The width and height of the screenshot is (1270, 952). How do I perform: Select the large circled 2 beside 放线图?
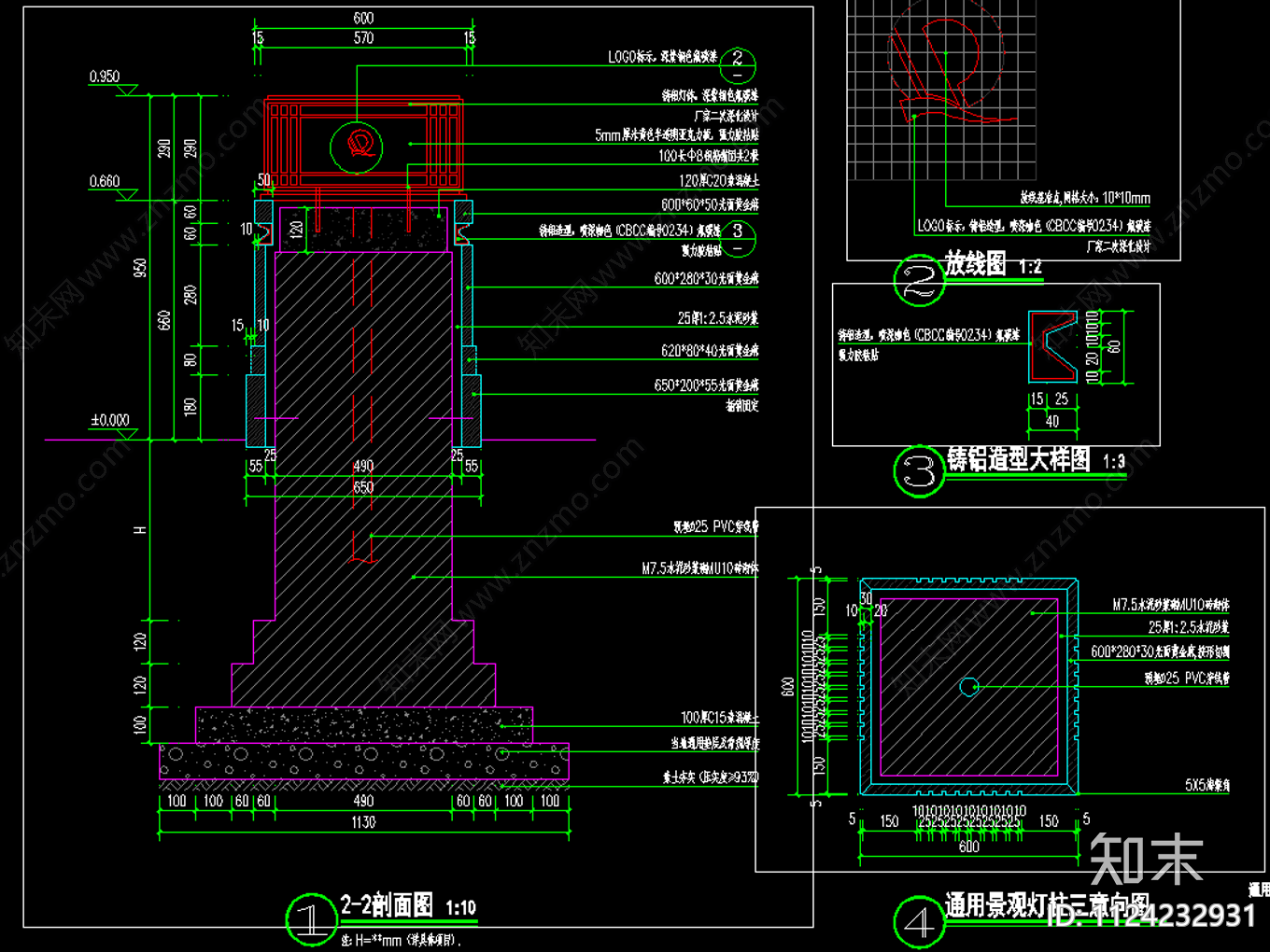(x=919, y=280)
